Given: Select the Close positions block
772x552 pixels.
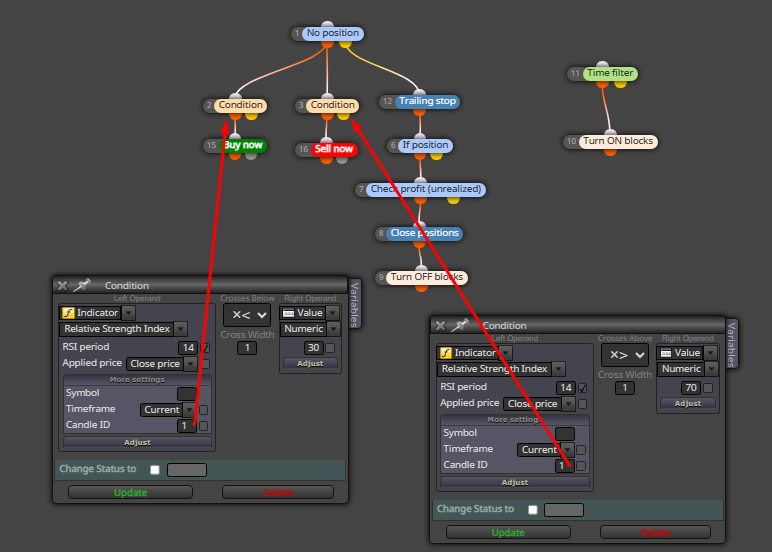Looking at the screenshot, I should coord(424,233).
